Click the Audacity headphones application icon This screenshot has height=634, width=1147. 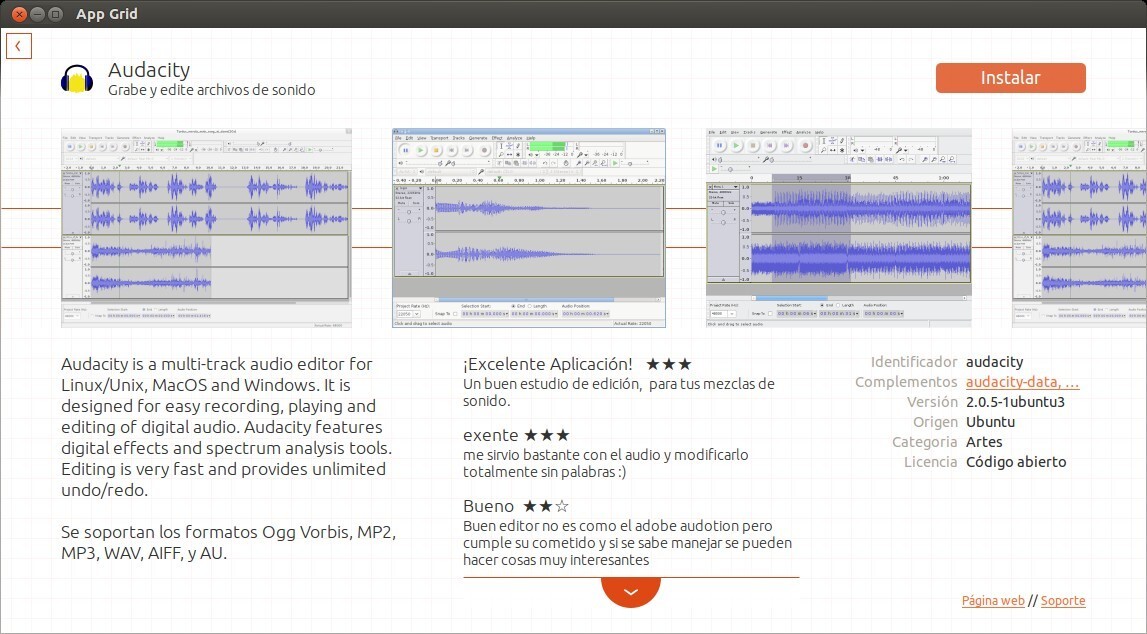(75, 78)
